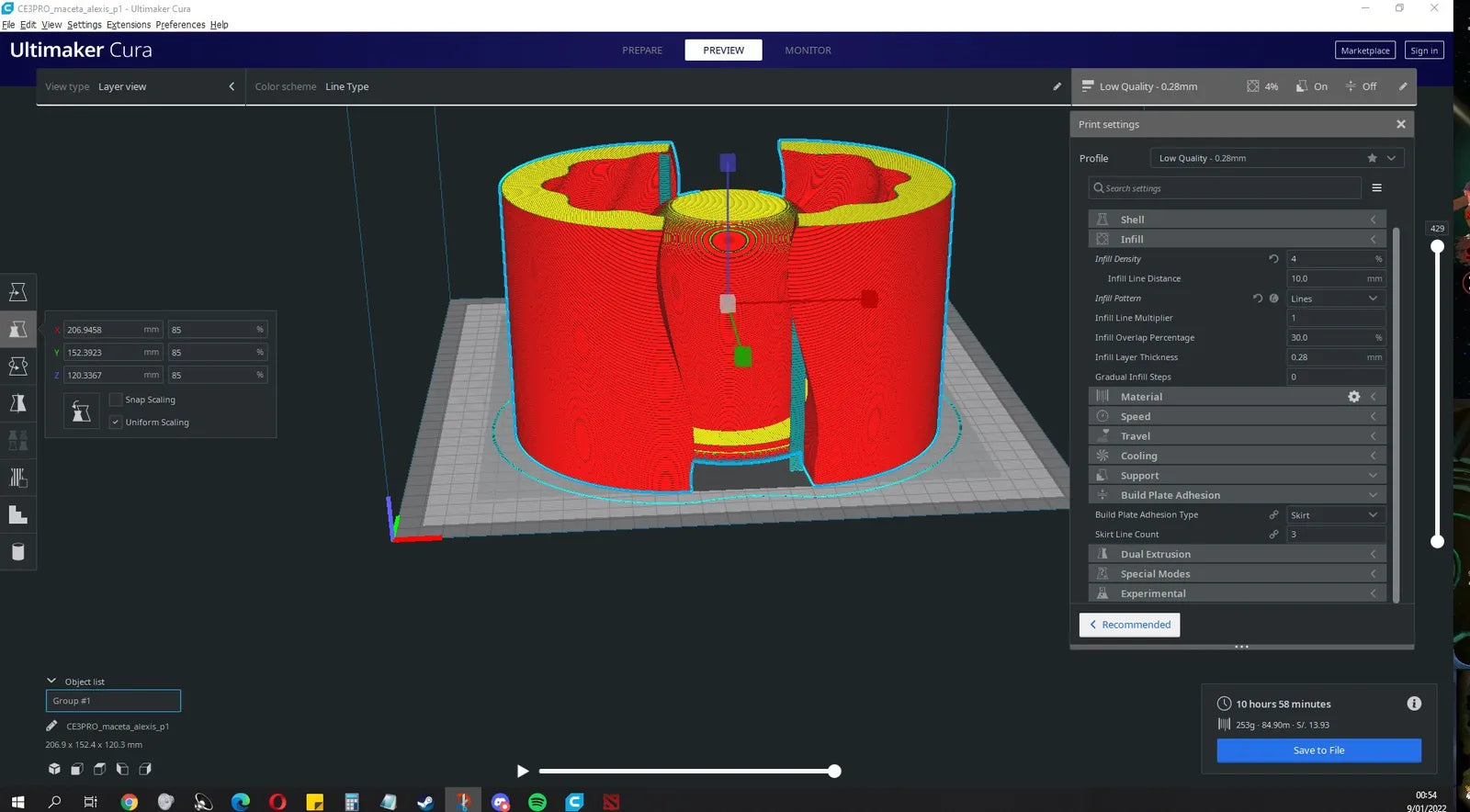
Task: Select the Move tool in left toolbar
Action: (x=17, y=292)
